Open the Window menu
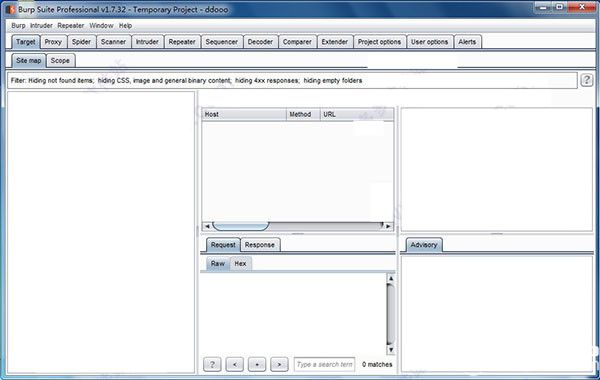 coord(101,26)
